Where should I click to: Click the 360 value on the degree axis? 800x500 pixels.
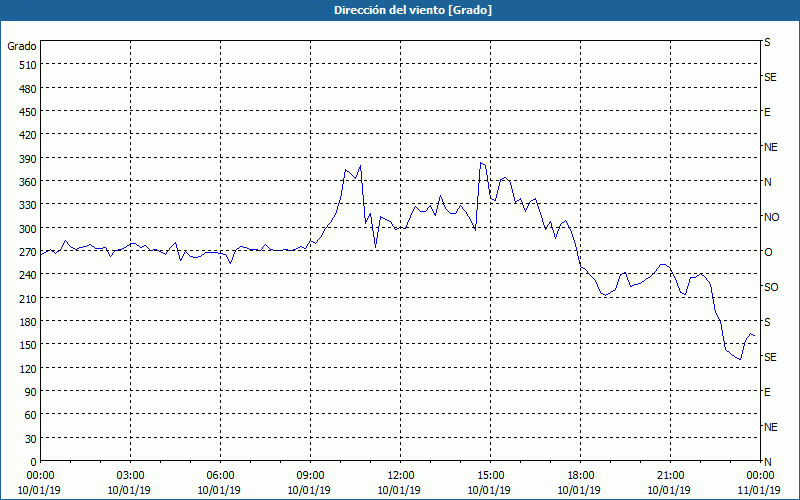pos(28,182)
